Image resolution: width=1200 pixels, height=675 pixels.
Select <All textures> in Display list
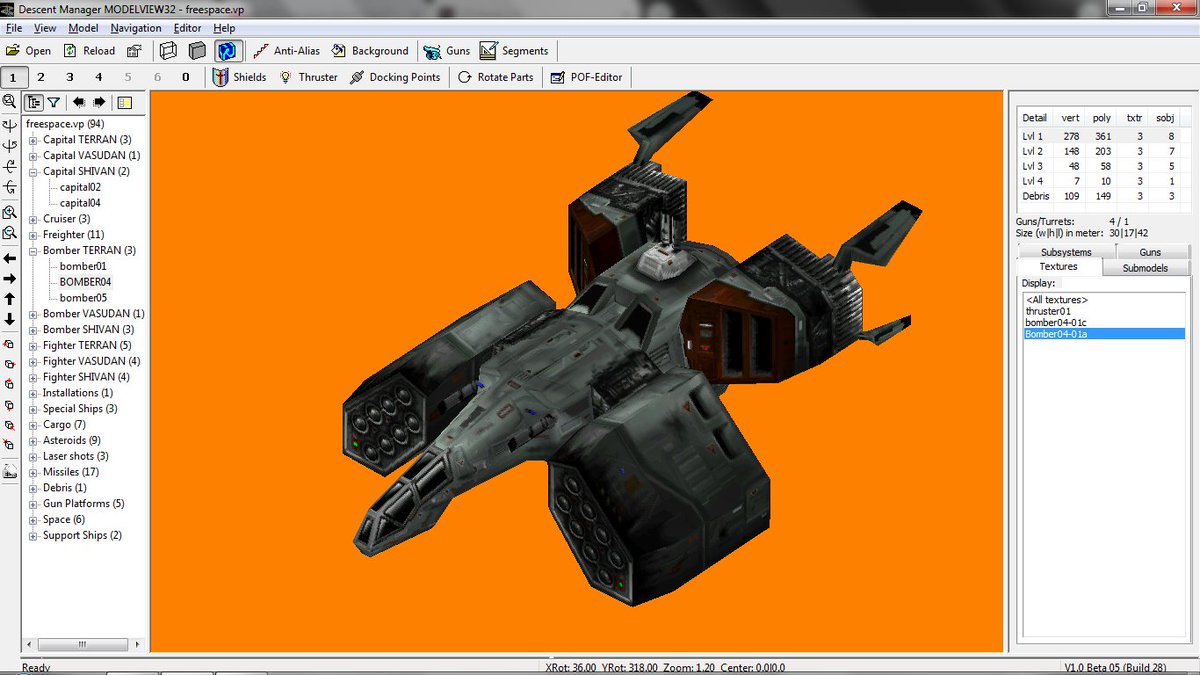pos(1056,300)
